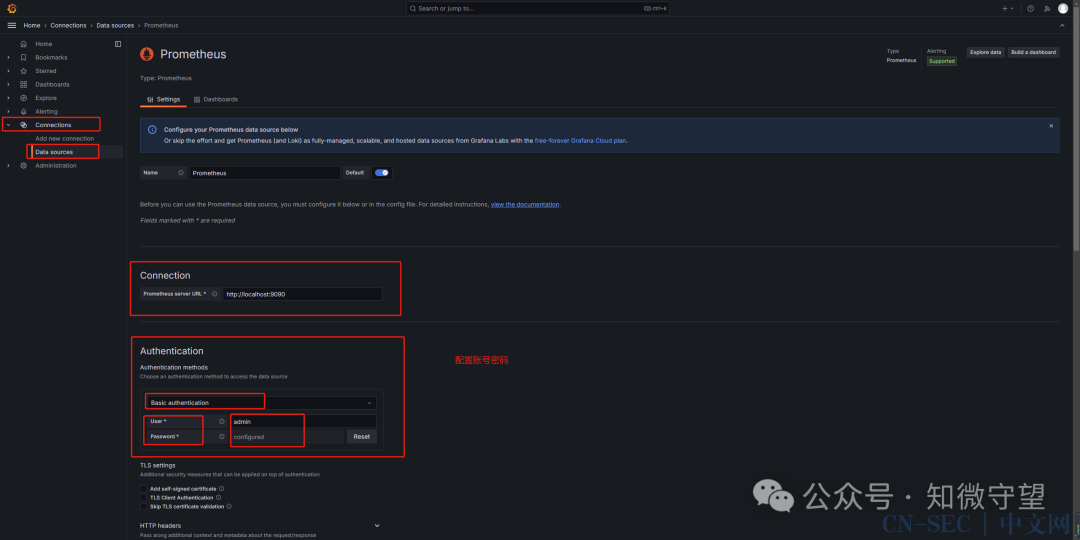Screen dimensions: 1080x540
Task: Click the Supported alerting badge
Action: pyautogui.click(x=942, y=61)
